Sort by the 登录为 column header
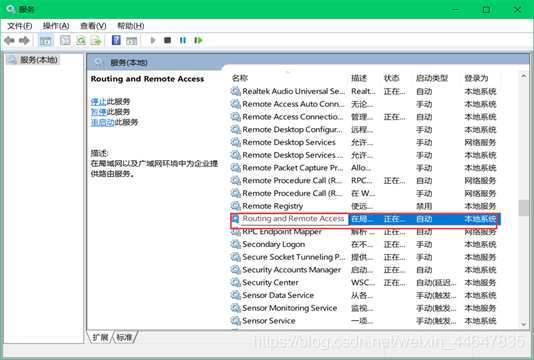This screenshot has width=534, height=360. coord(481,78)
